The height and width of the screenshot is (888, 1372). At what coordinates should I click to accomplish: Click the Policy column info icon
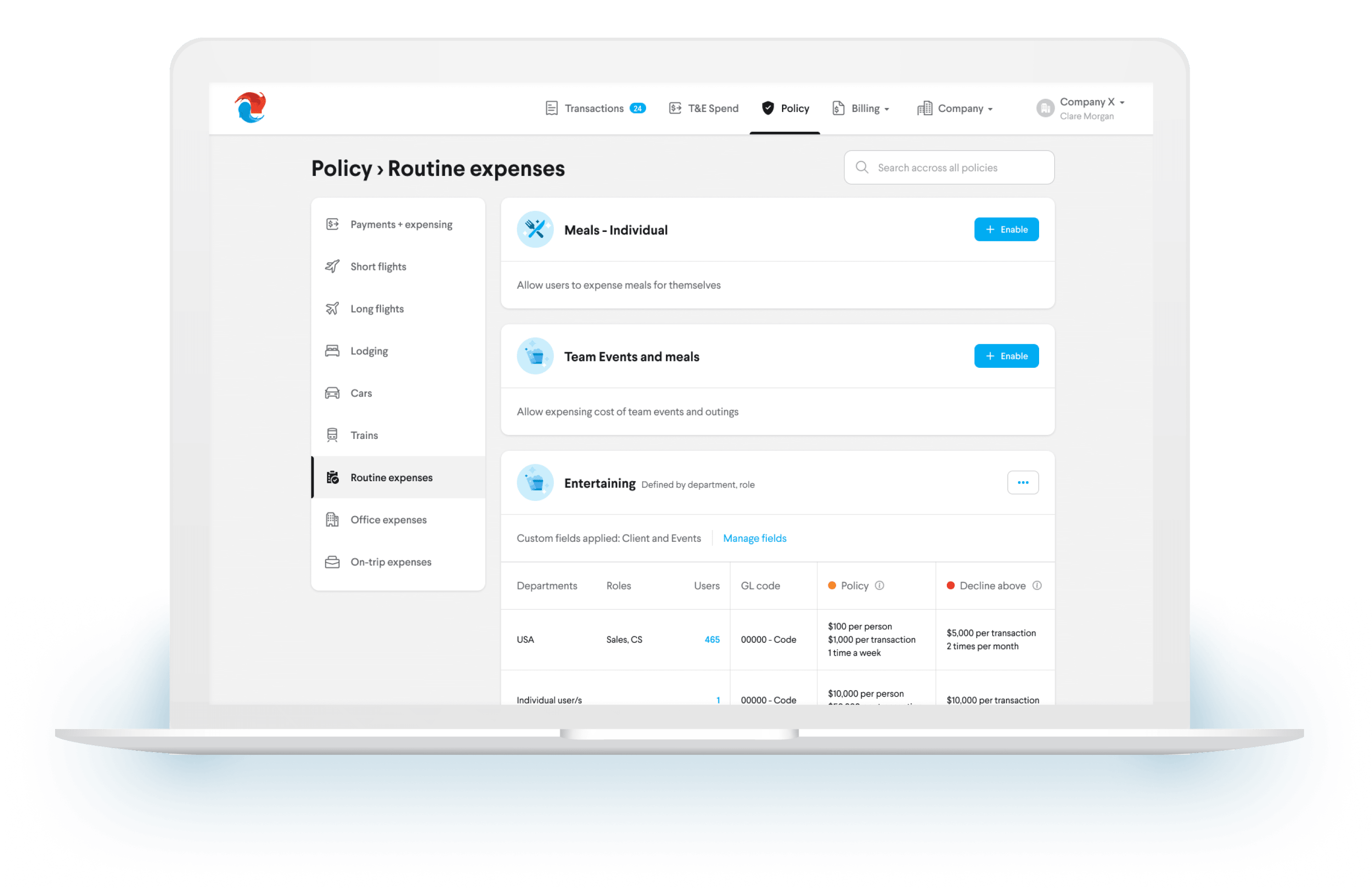879,585
